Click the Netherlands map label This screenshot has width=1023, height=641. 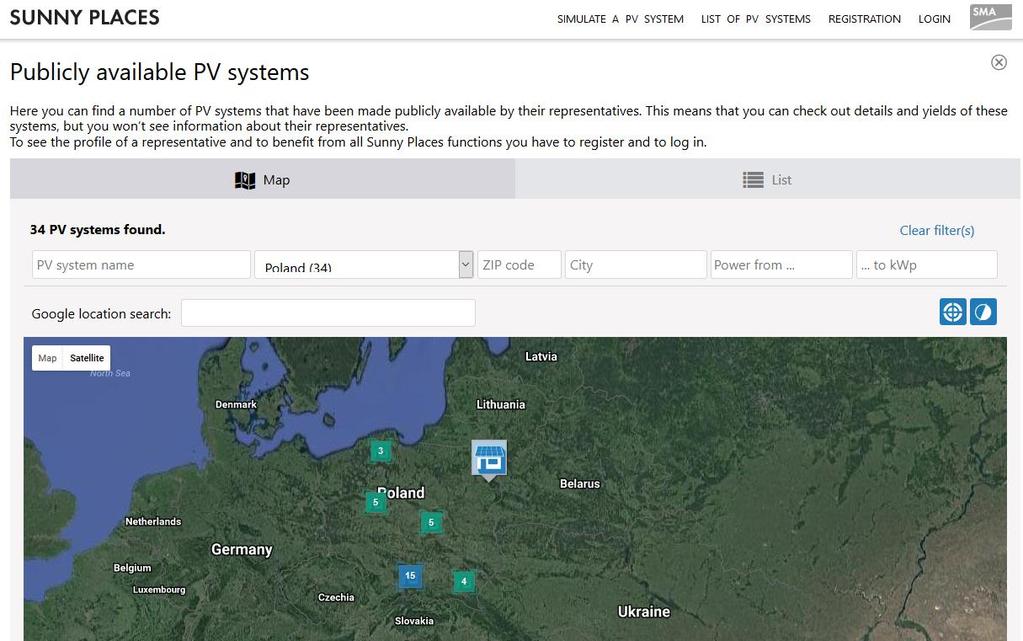[x=153, y=522]
